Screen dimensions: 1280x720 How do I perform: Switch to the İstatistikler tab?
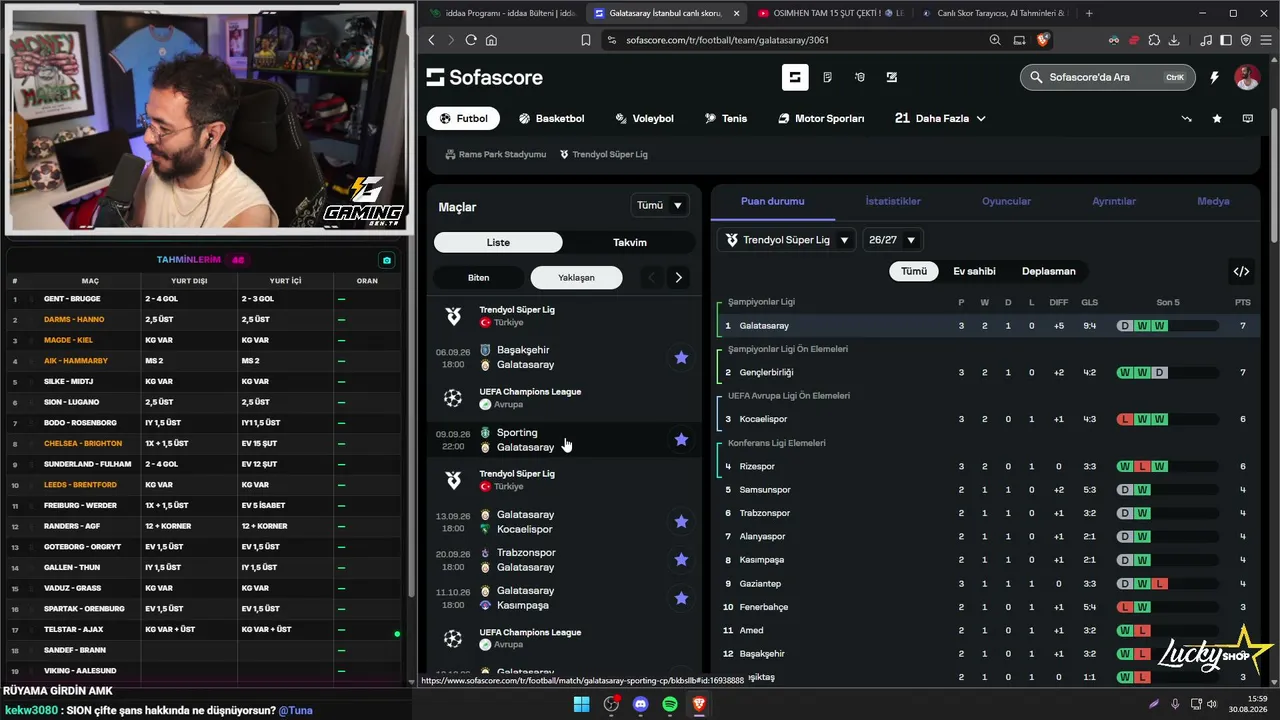point(893,201)
